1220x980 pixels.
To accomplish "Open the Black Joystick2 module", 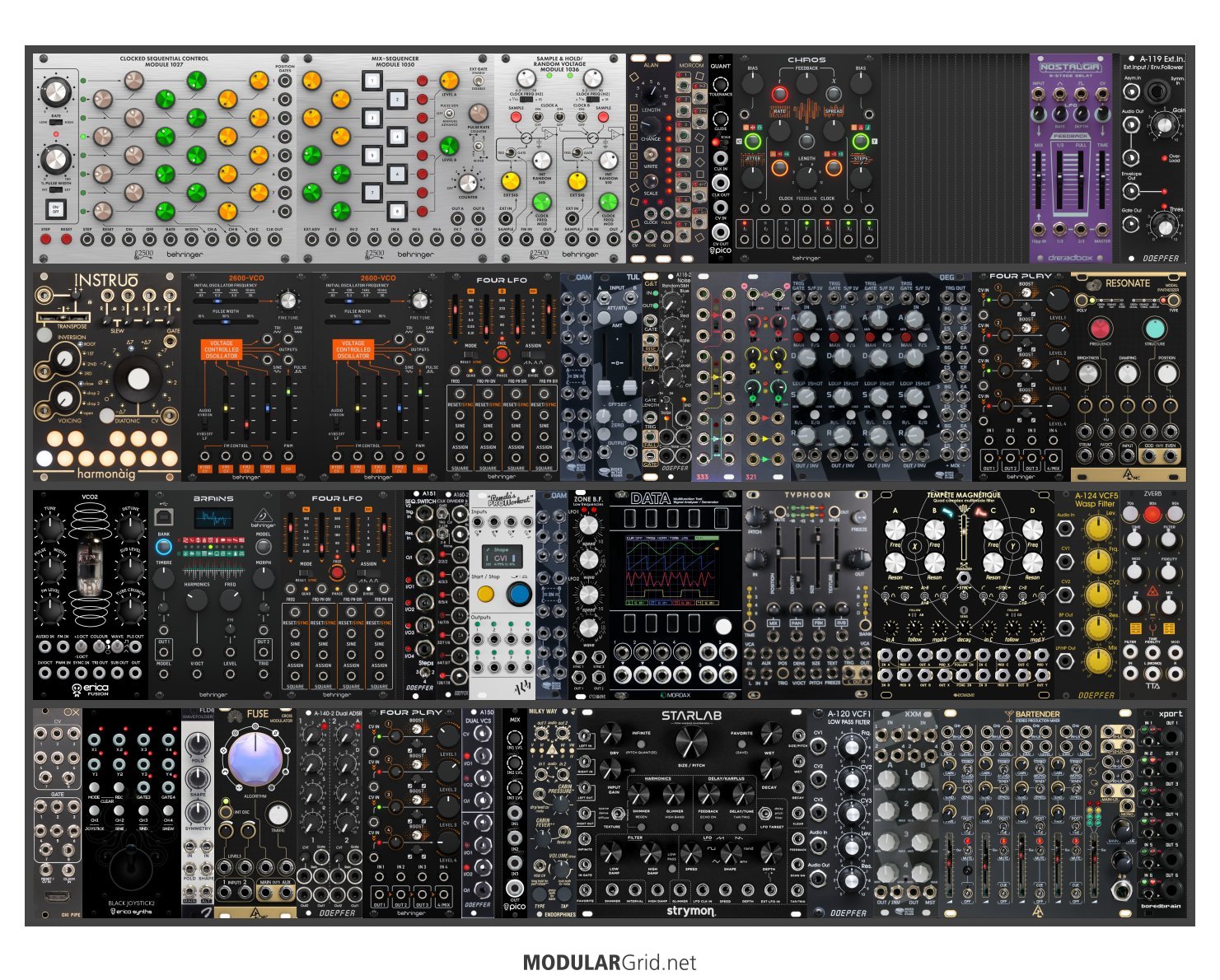I will coord(132,813).
